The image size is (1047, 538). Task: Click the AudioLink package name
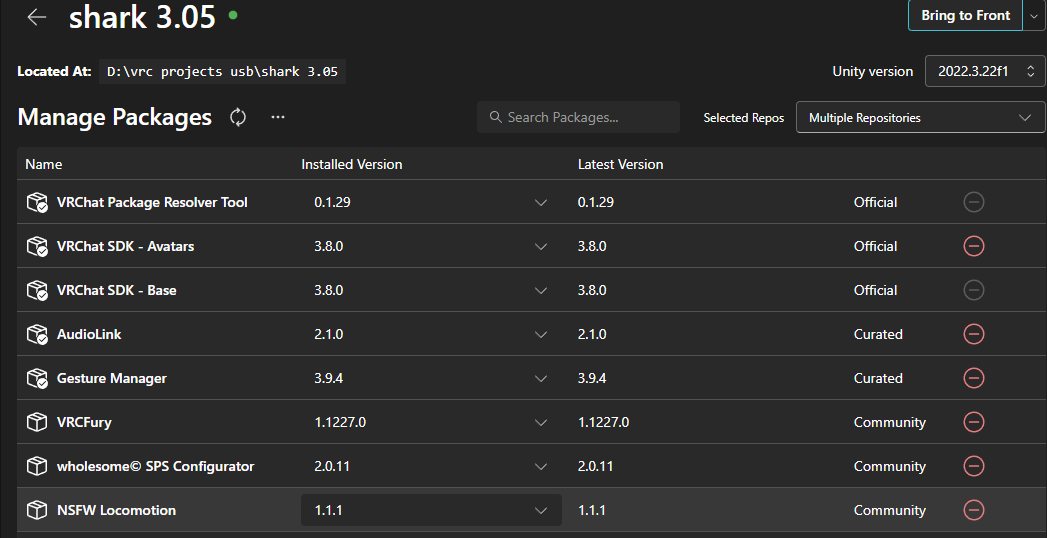pos(89,334)
